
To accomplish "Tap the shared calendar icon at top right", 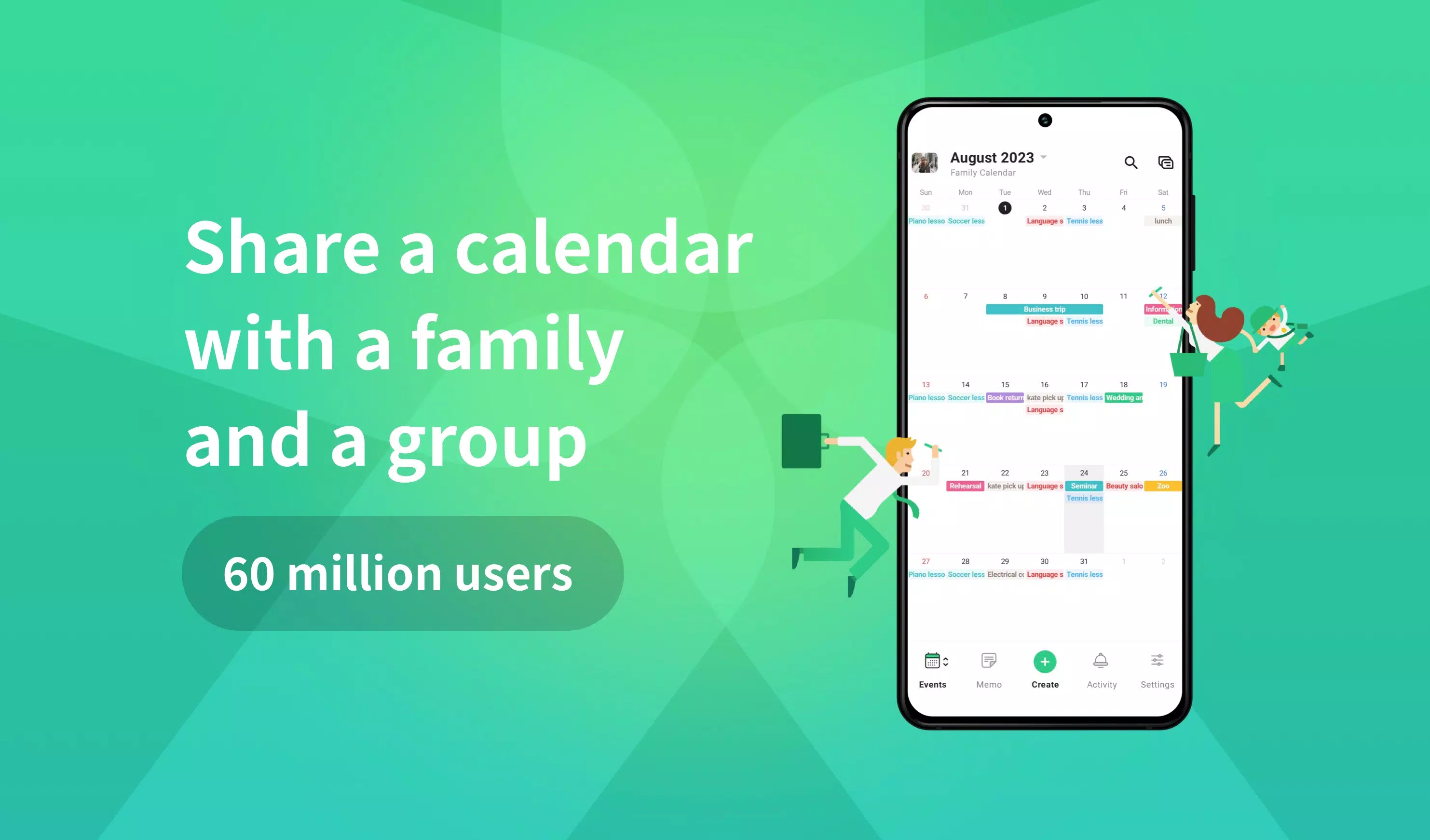I will tap(1164, 162).
